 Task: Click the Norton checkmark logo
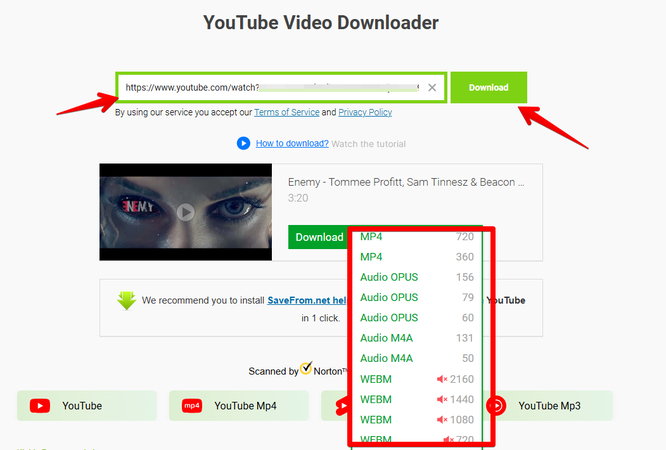pyautogui.click(x=306, y=368)
